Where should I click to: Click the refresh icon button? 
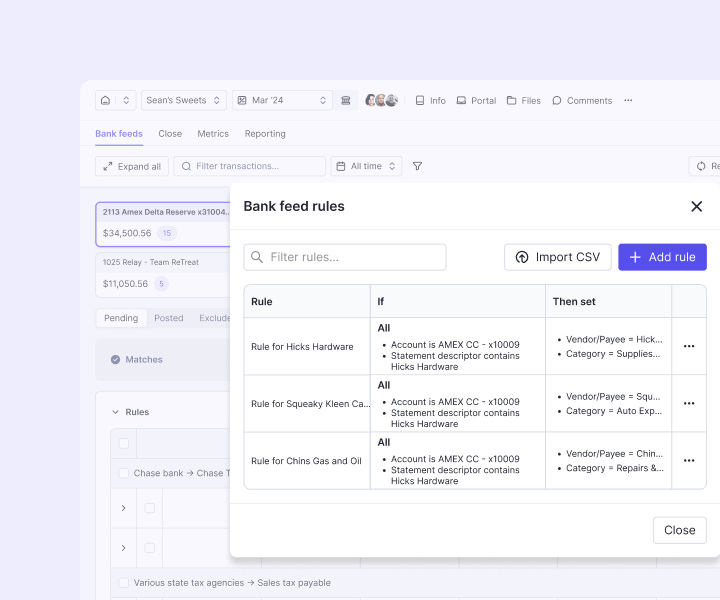coord(704,166)
